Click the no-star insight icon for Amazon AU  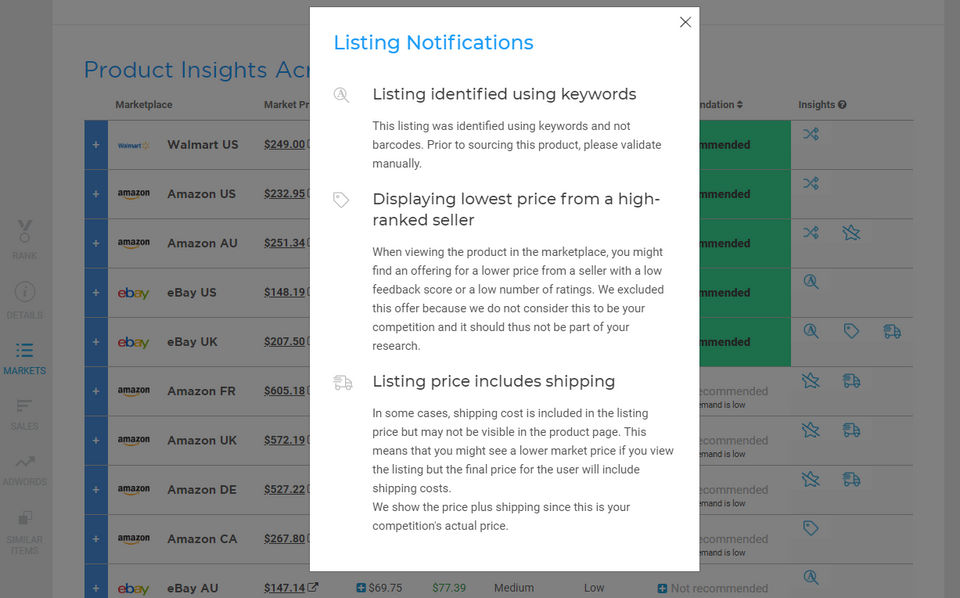point(851,233)
